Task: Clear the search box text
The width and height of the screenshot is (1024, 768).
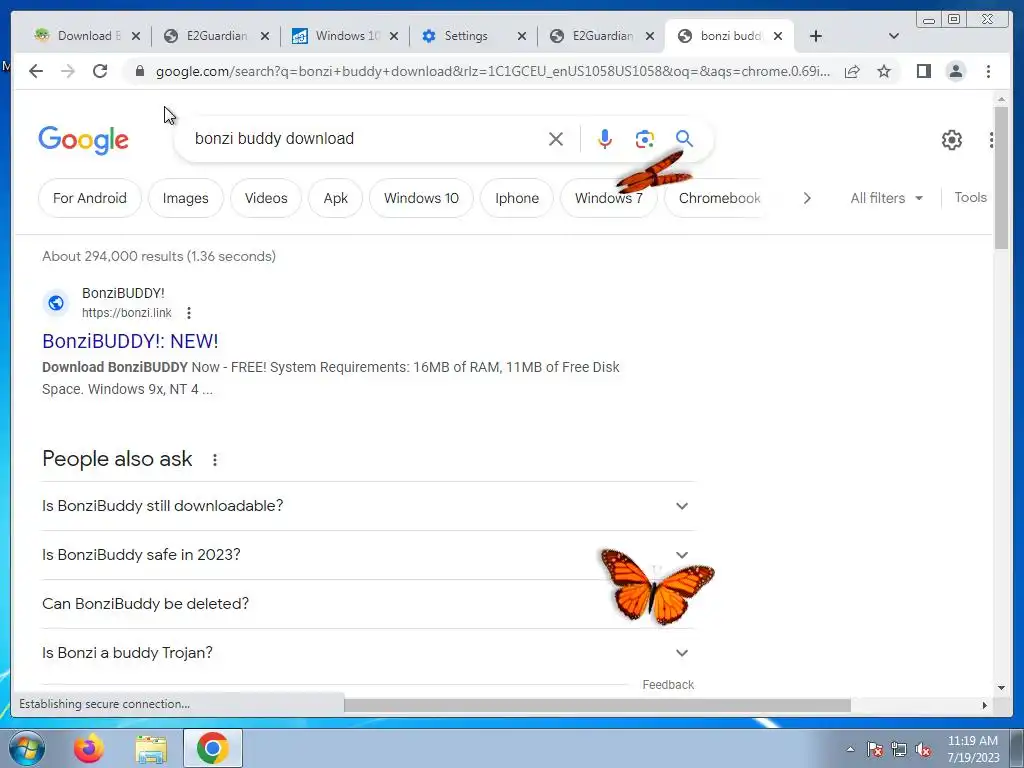Action: click(x=556, y=138)
